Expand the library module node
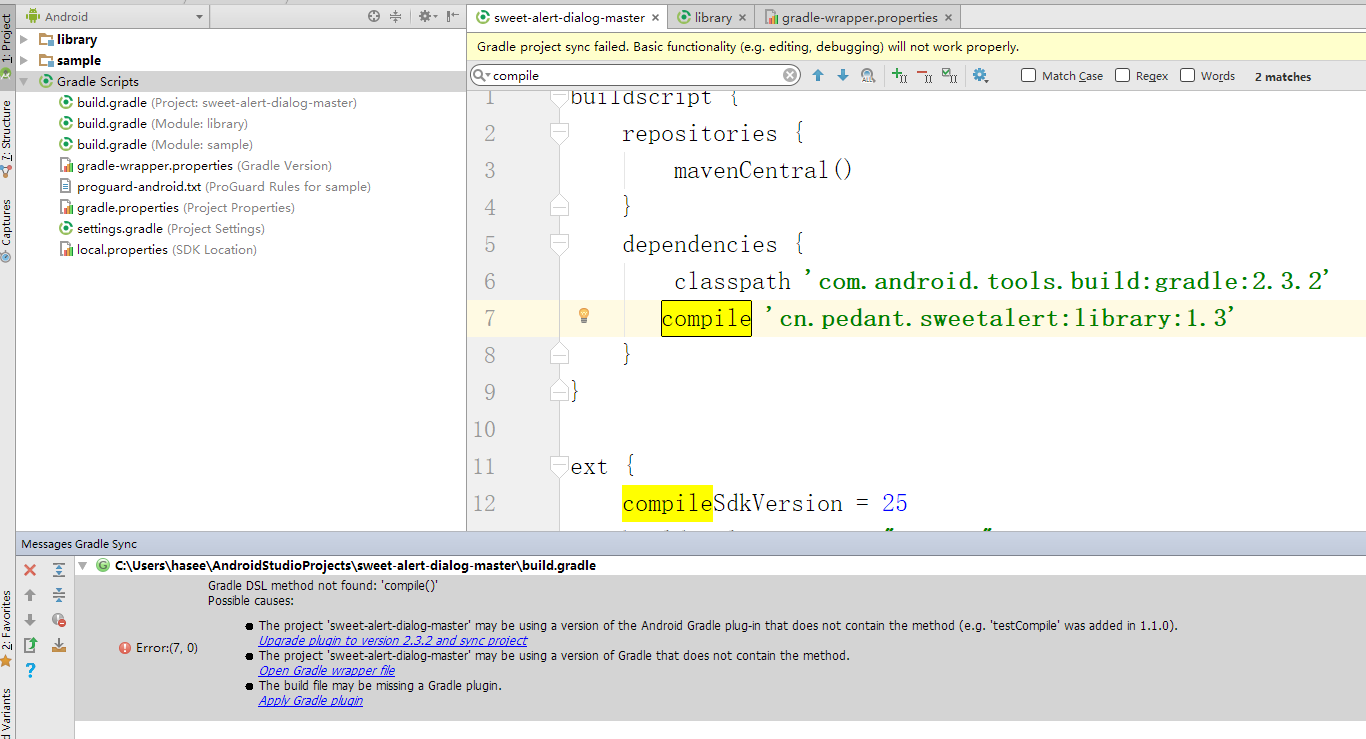The width and height of the screenshot is (1366, 739). pos(24,39)
